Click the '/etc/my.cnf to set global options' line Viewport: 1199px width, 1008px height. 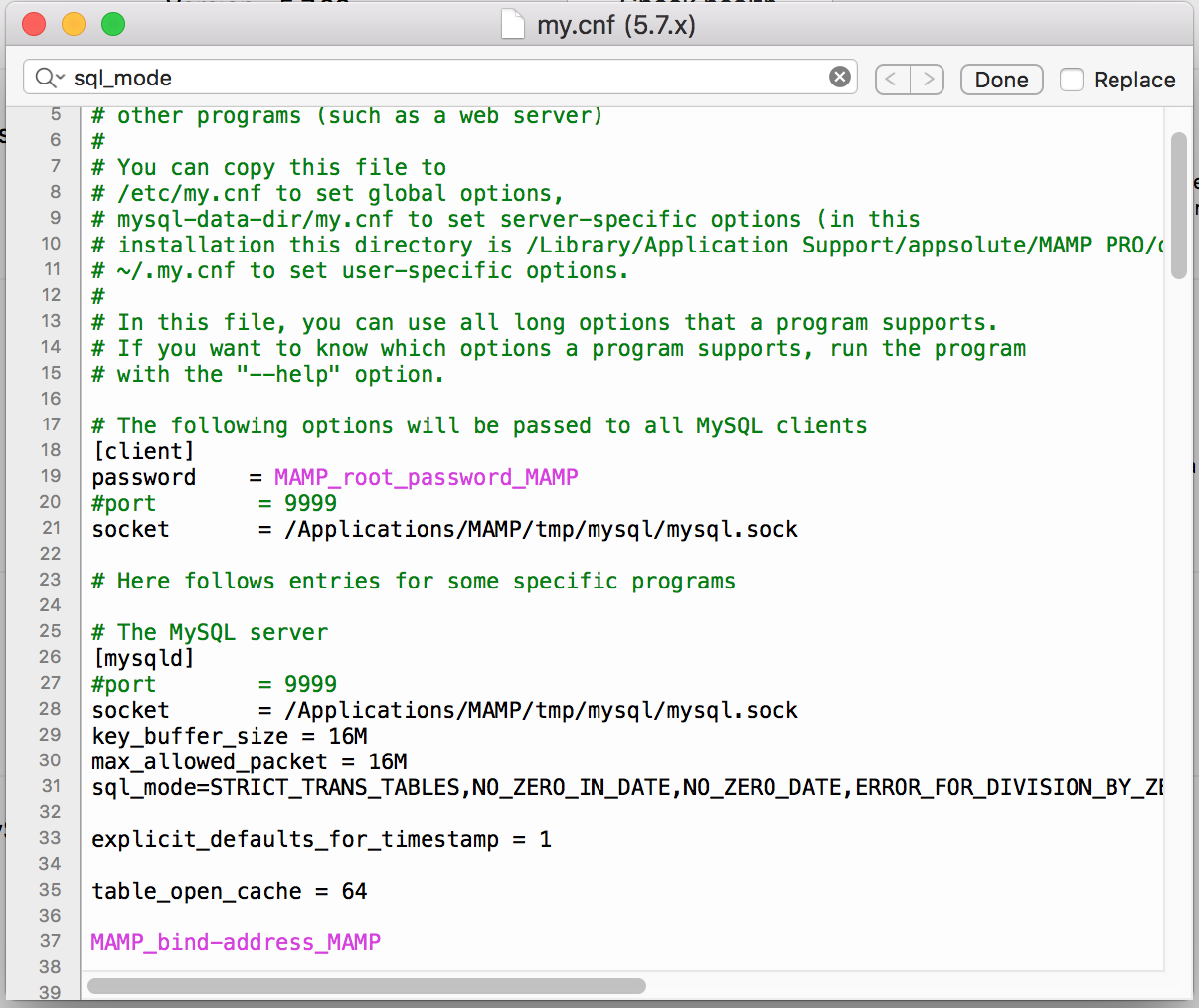click(328, 194)
